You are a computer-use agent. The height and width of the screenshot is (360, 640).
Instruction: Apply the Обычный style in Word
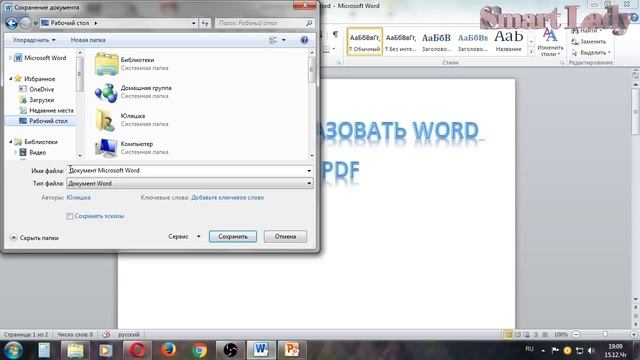tap(365, 42)
